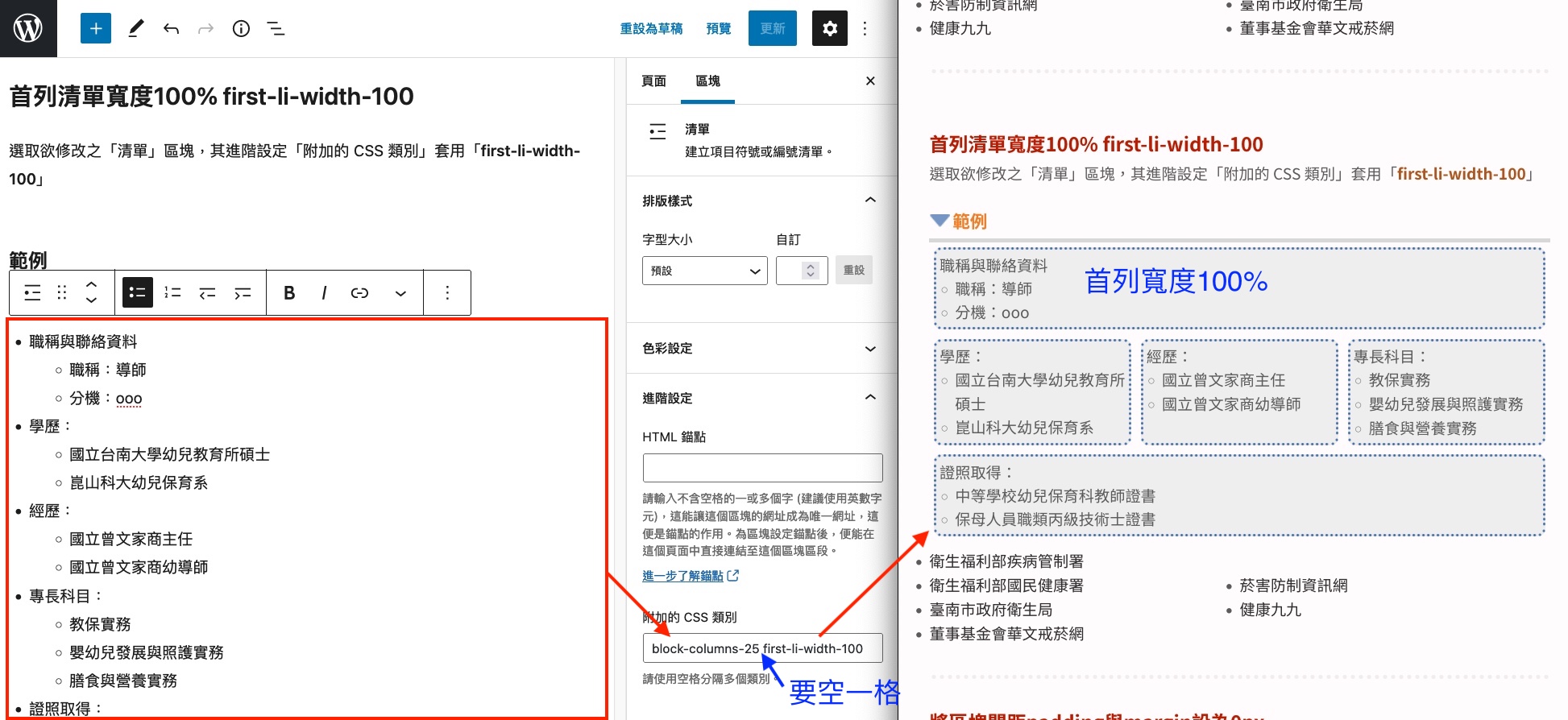1568x720 pixels.
Task: Click editor list item 國立台南大學幼兒教育所碩士
Action: pyautogui.click(x=170, y=454)
